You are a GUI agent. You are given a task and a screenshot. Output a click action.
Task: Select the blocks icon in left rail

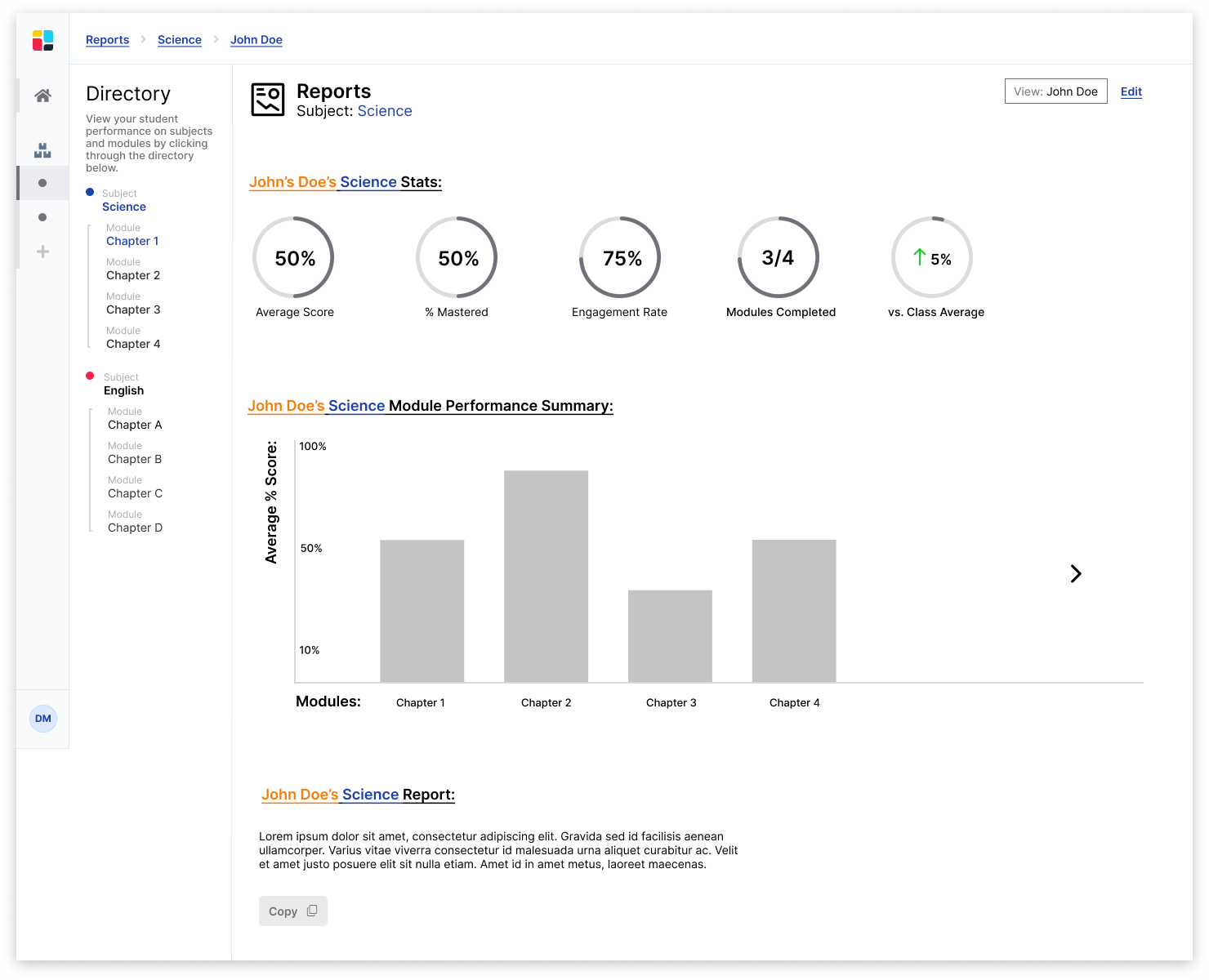click(42, 150)
